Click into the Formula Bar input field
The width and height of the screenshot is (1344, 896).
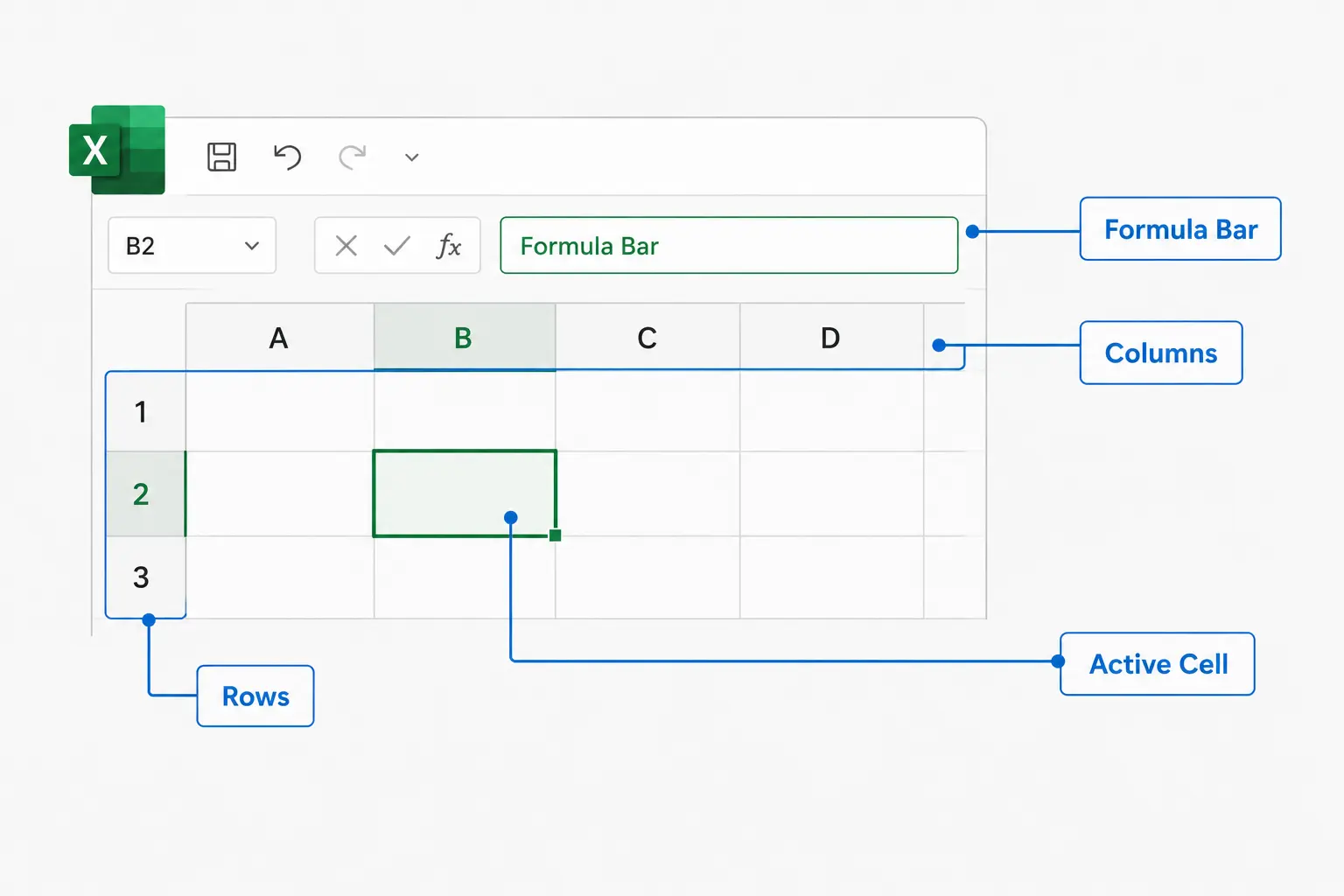click(729, 246)
